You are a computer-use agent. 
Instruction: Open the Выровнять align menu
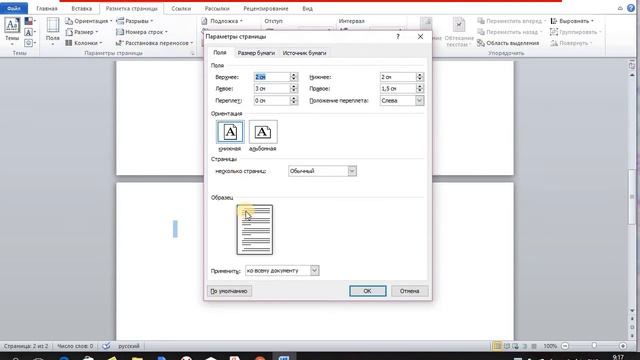(x=572, y=21)
